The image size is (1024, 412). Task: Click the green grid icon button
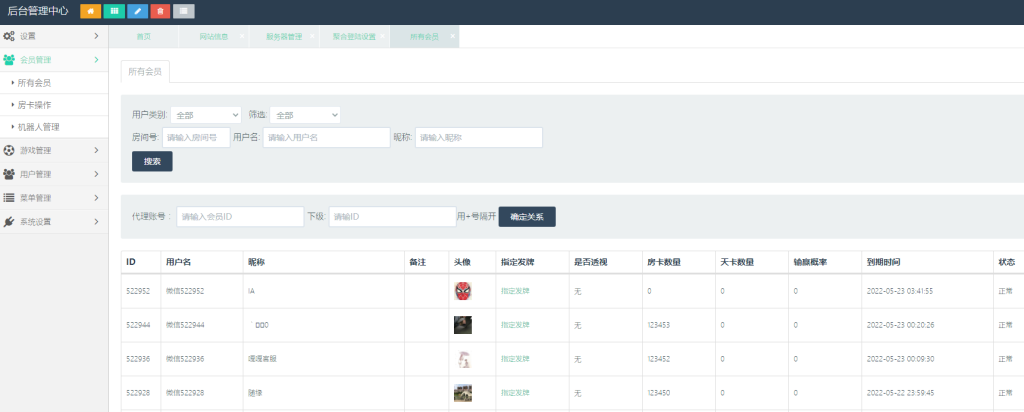[113, 11]
